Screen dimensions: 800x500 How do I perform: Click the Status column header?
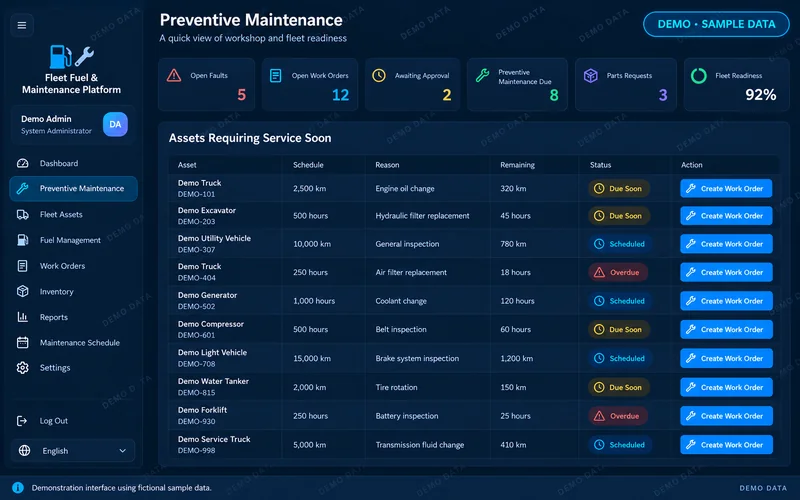[601, 165]
